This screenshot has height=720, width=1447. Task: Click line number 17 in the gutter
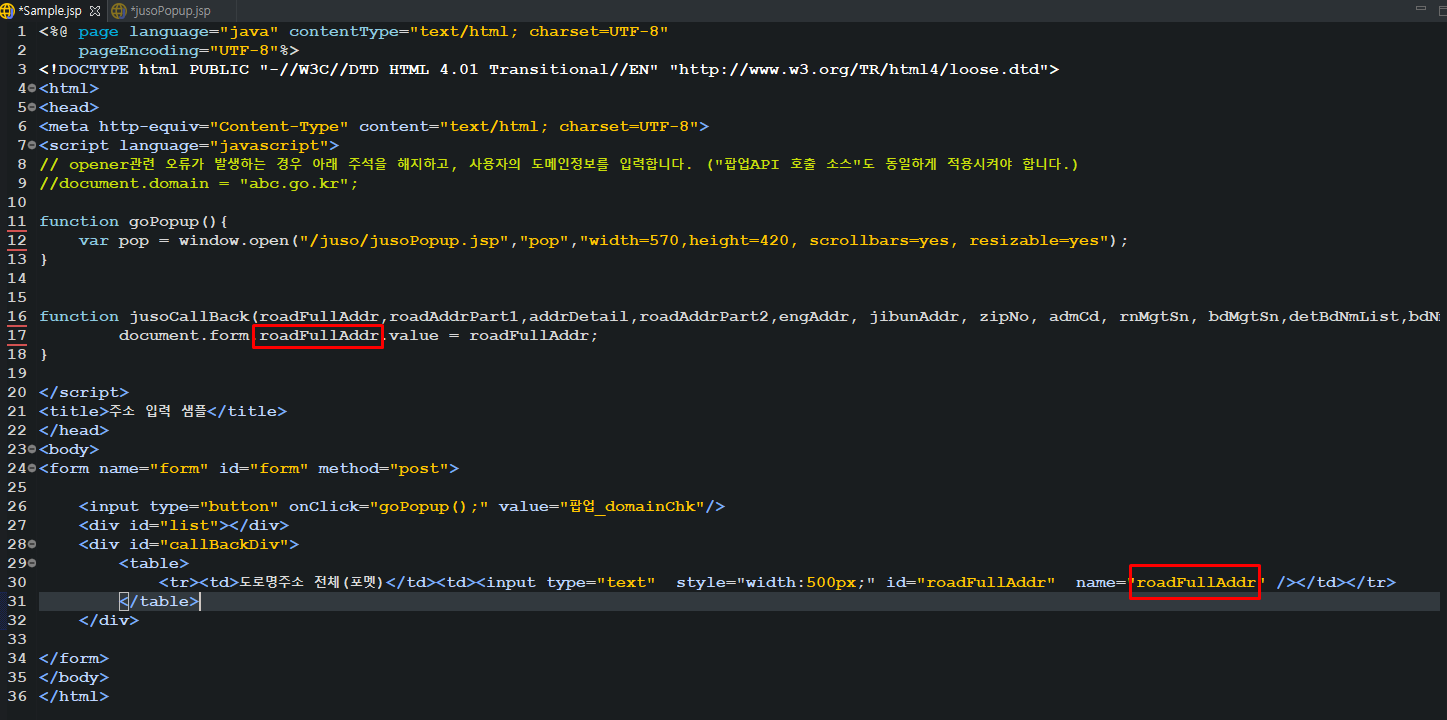(16, 335)
